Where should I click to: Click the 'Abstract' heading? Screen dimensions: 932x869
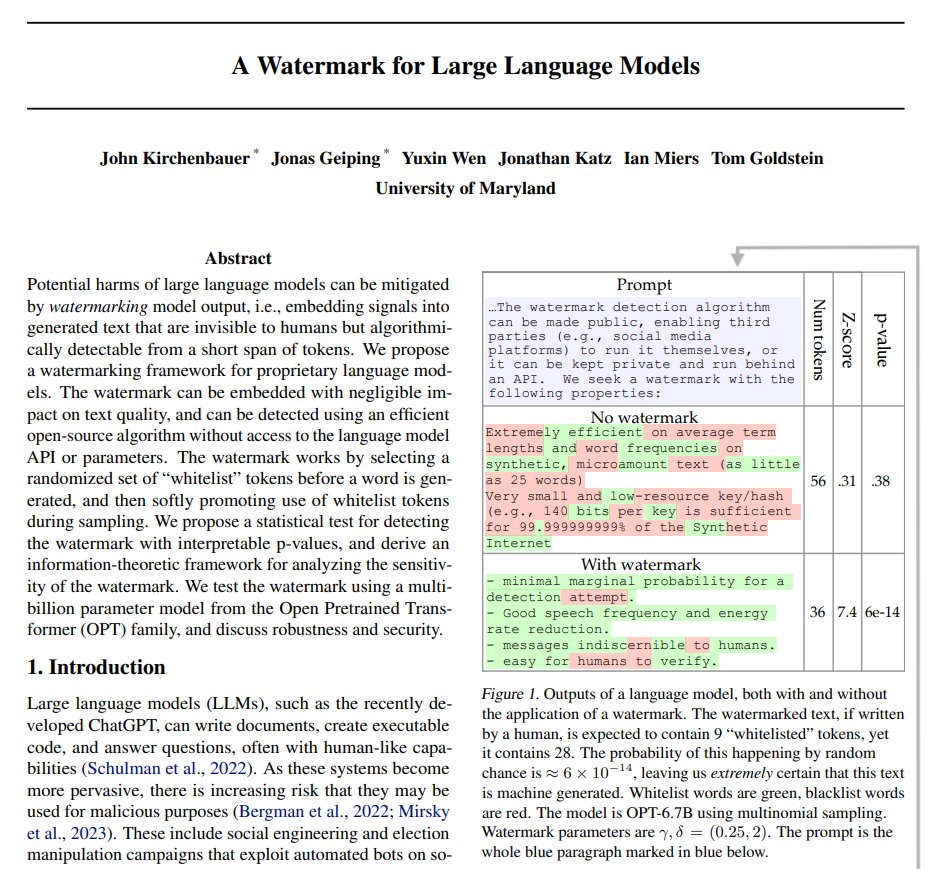(238, 258)
